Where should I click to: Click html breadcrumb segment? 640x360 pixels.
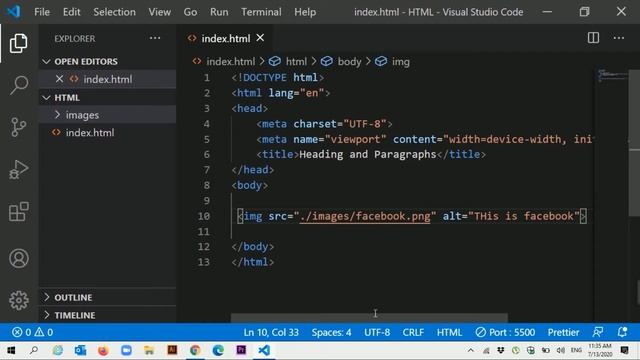[296, 62]
